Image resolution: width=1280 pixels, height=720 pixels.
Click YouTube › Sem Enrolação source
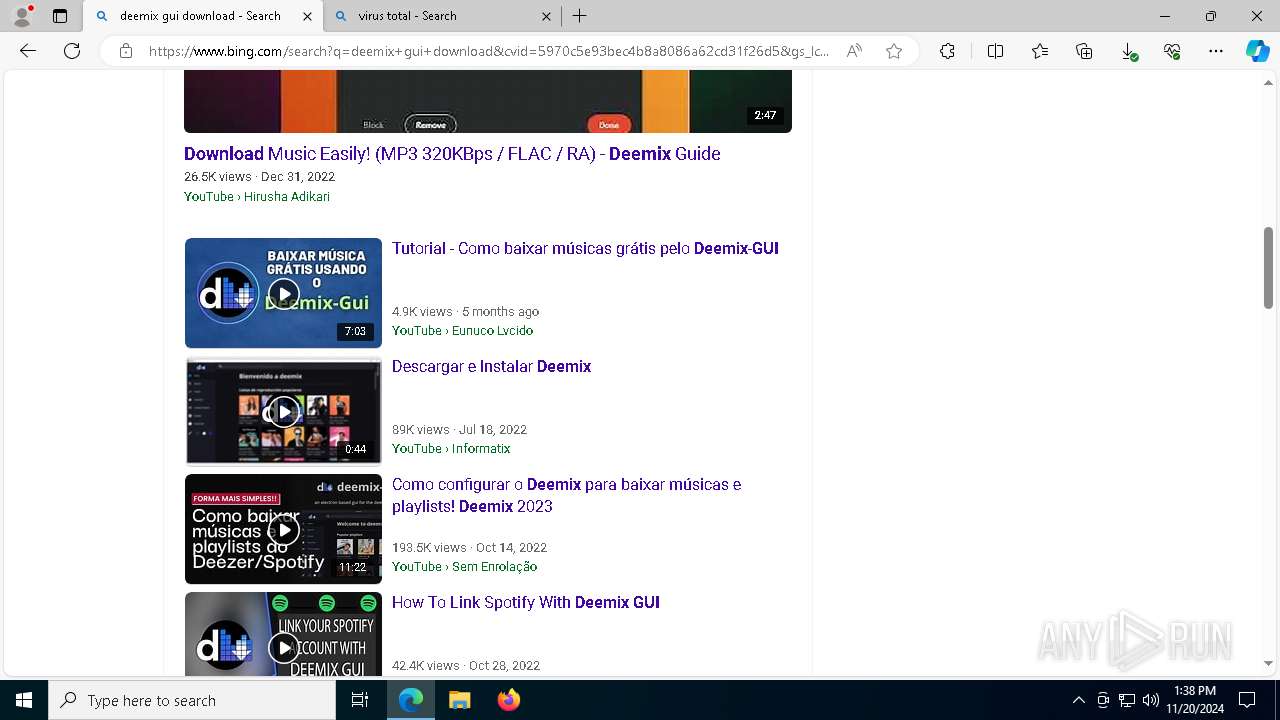[x=464, y=567]
